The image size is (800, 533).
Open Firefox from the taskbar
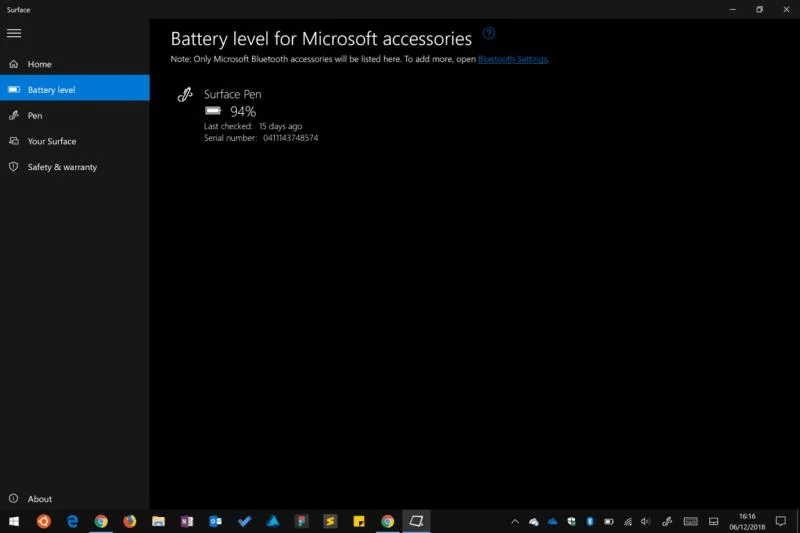tap(130, 521)
